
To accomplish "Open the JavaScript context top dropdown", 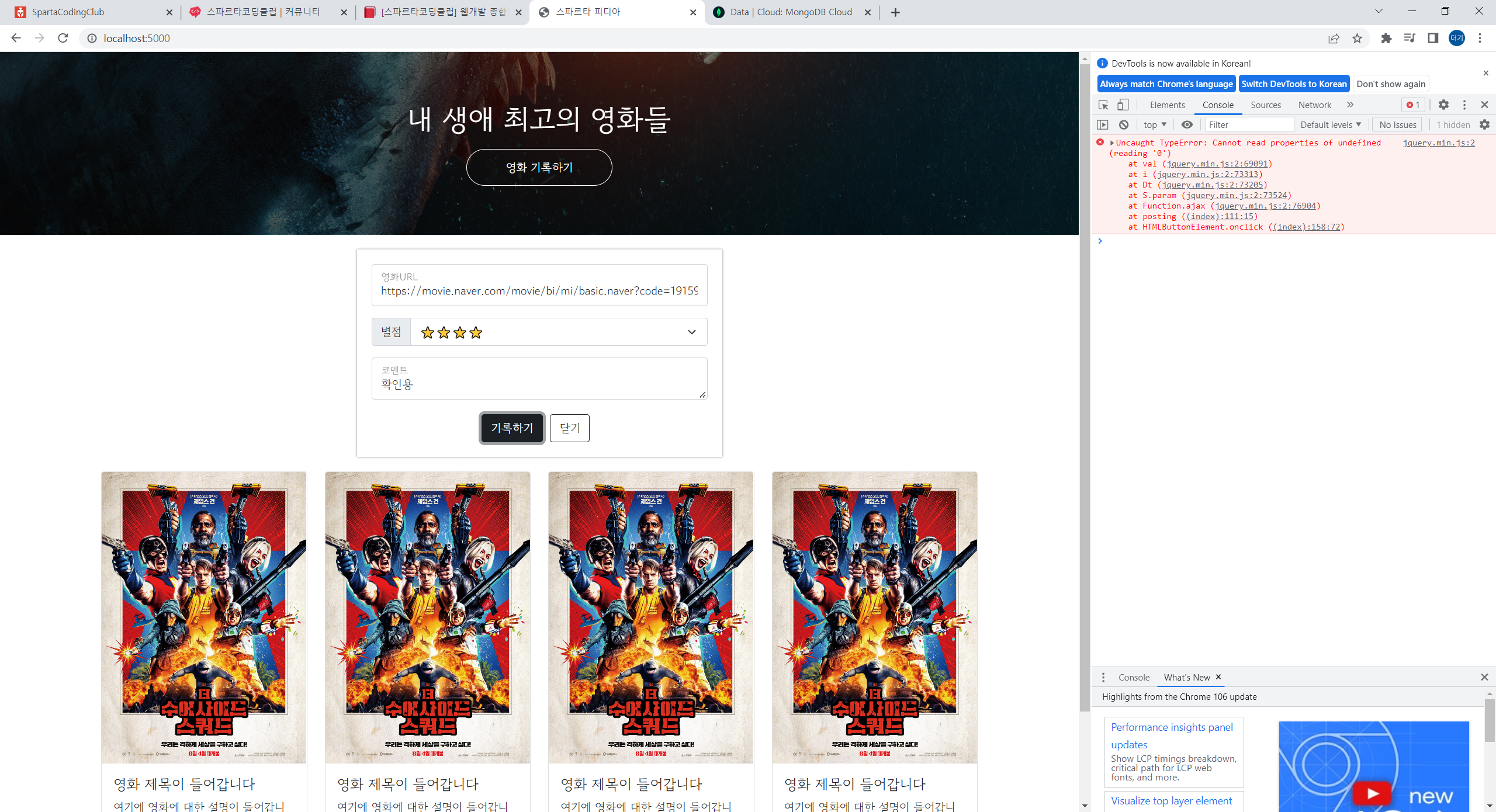I will [x=1155, y=124].
